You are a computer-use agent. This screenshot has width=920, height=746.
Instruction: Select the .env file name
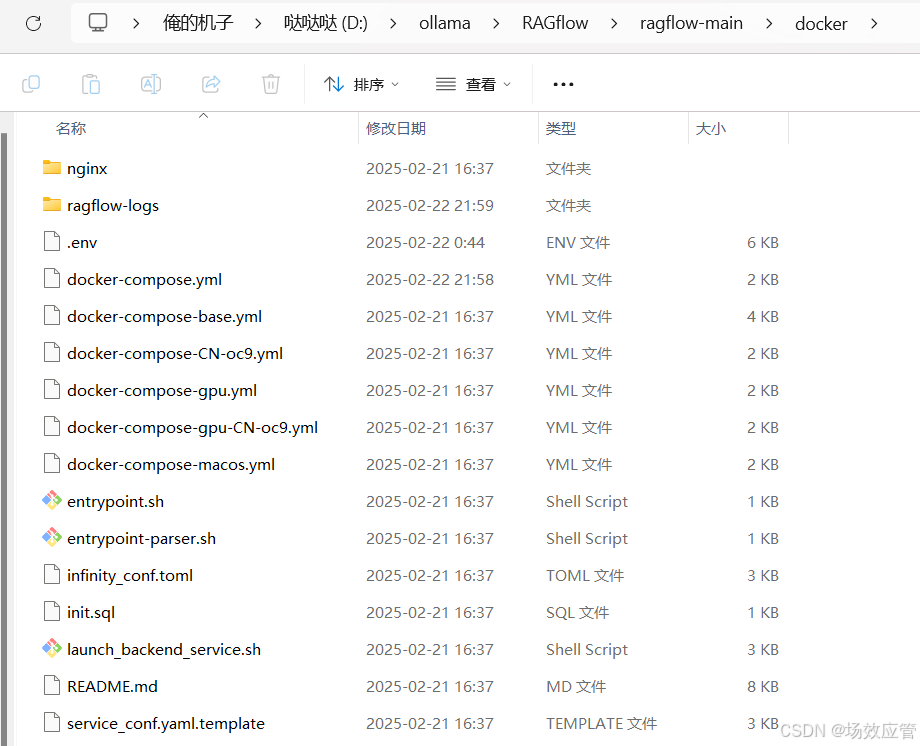[x=82, y=243]
